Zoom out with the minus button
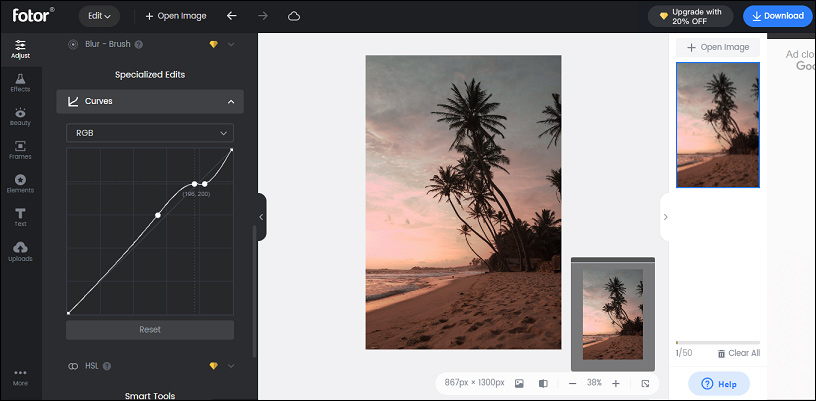Screen dimensions: 816x401 pos(572,383)
